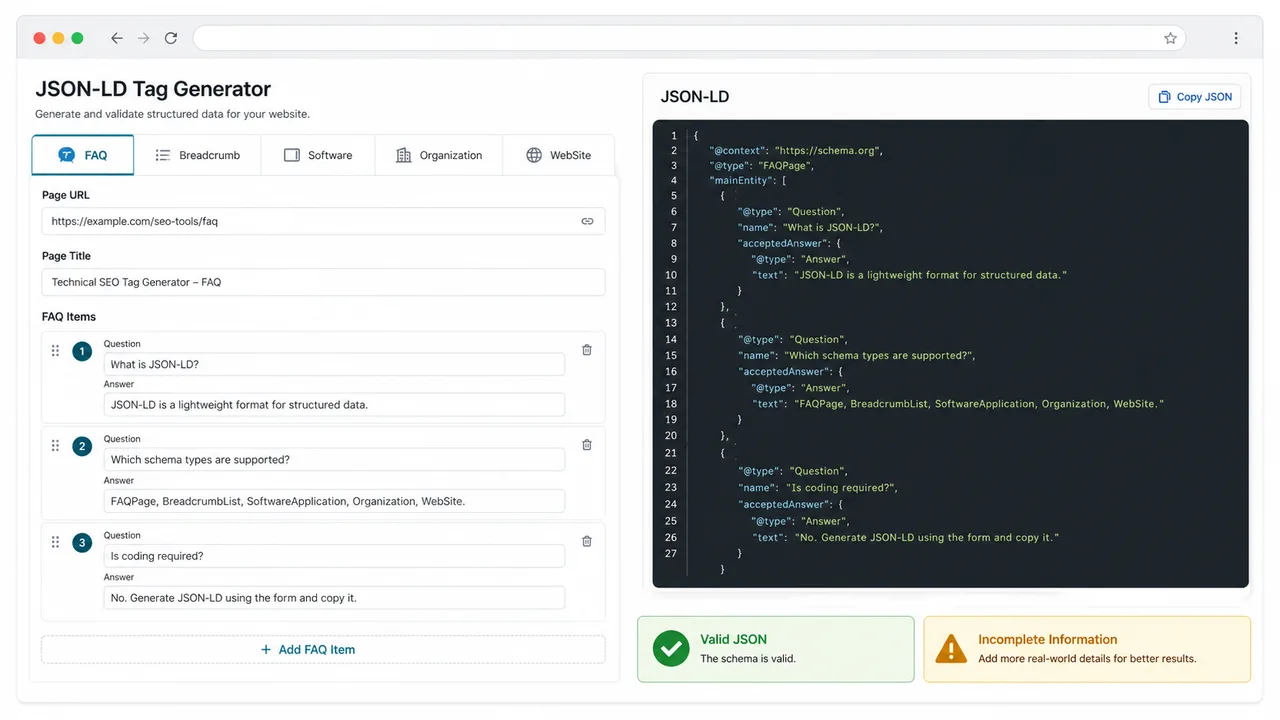Grab the drag handle of FAQ item 3
Screen dimensions: 1280x720
pyautogui.click(x=55, y=541)
